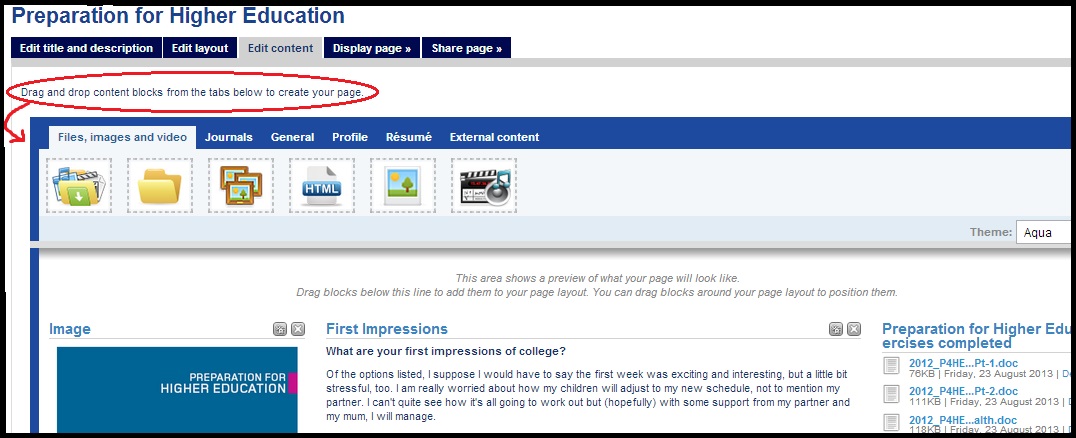This screenshot has width=1076, height=438.
Task: Open the Profile content tab
Action: click(x=350, y=137)
